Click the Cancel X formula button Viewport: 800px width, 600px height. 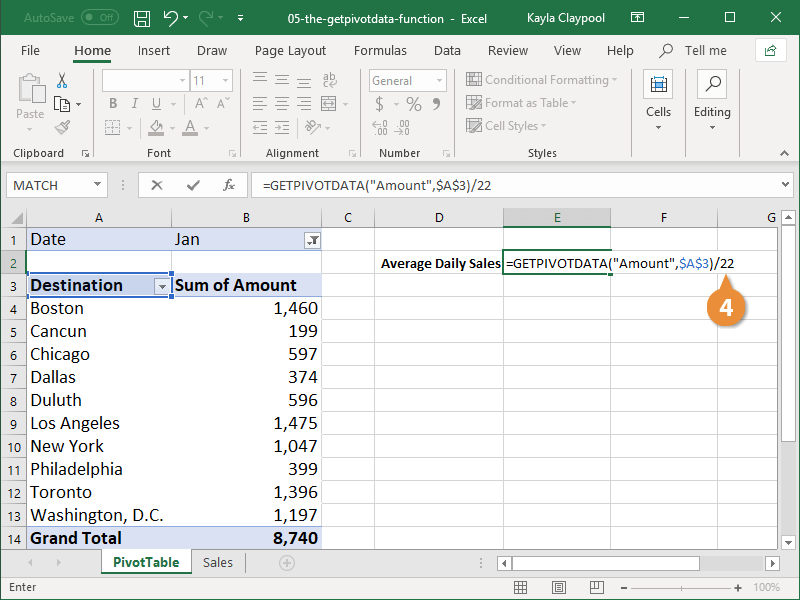click(x=157, y=185)
